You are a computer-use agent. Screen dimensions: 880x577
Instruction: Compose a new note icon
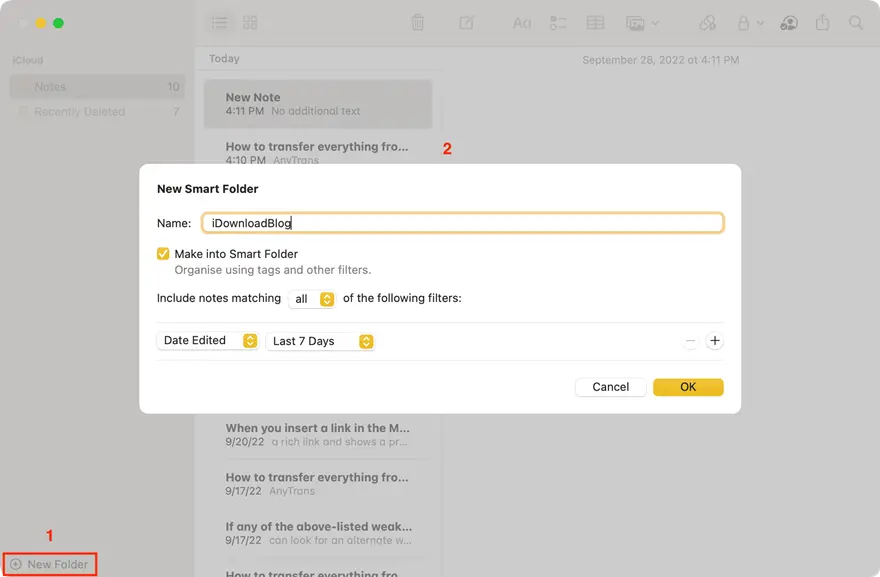(x=466, y=22)
